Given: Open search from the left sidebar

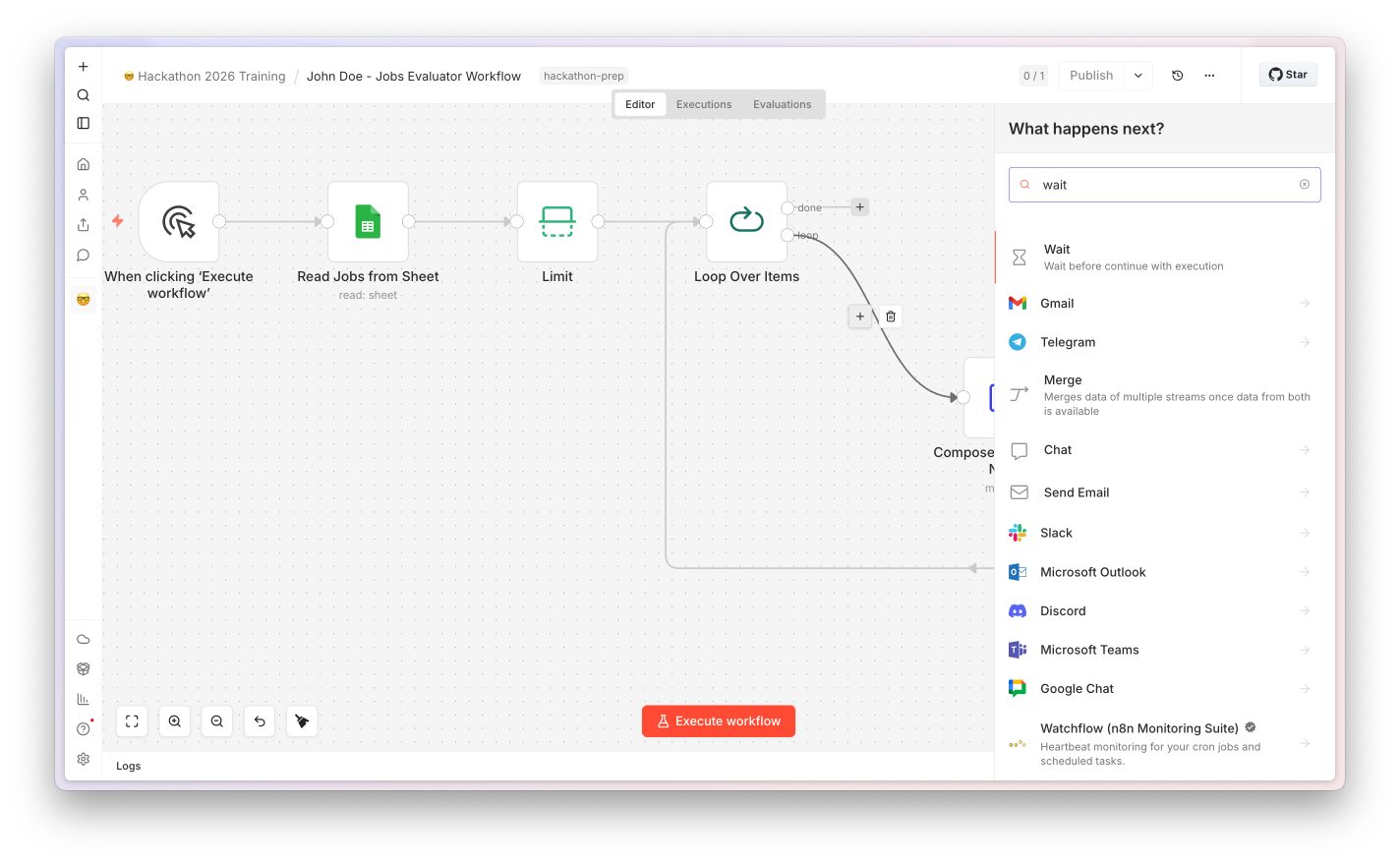Looking at the screenshot, I should point(84,95).
